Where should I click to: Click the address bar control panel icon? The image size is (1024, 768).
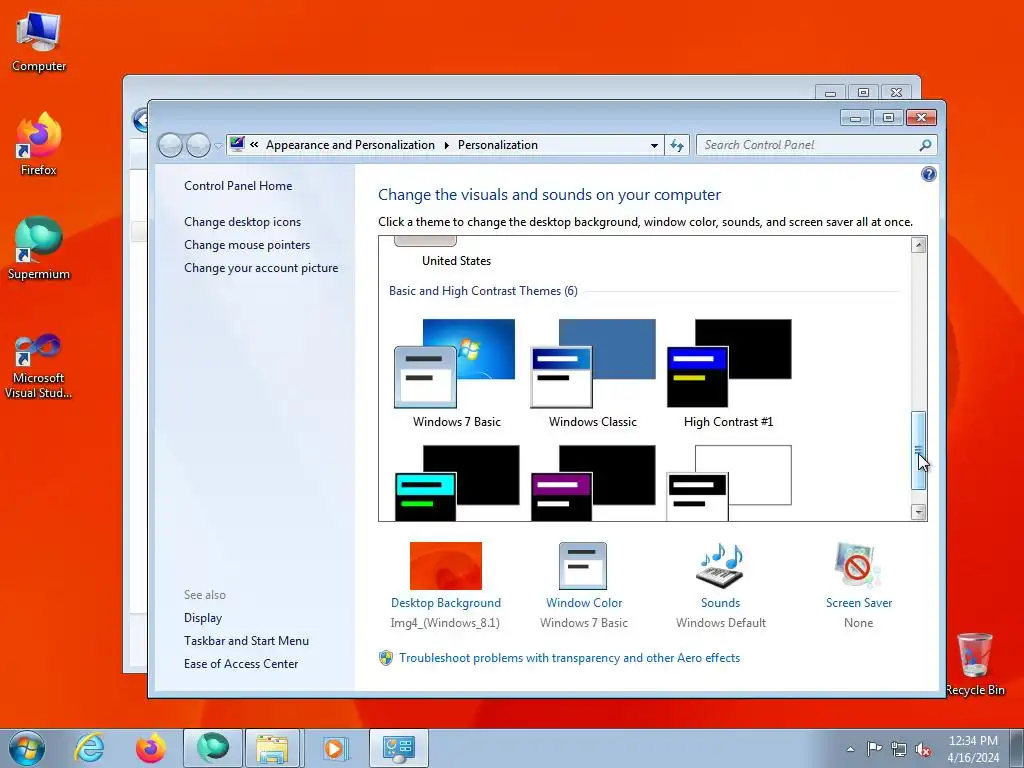(237, 144)
